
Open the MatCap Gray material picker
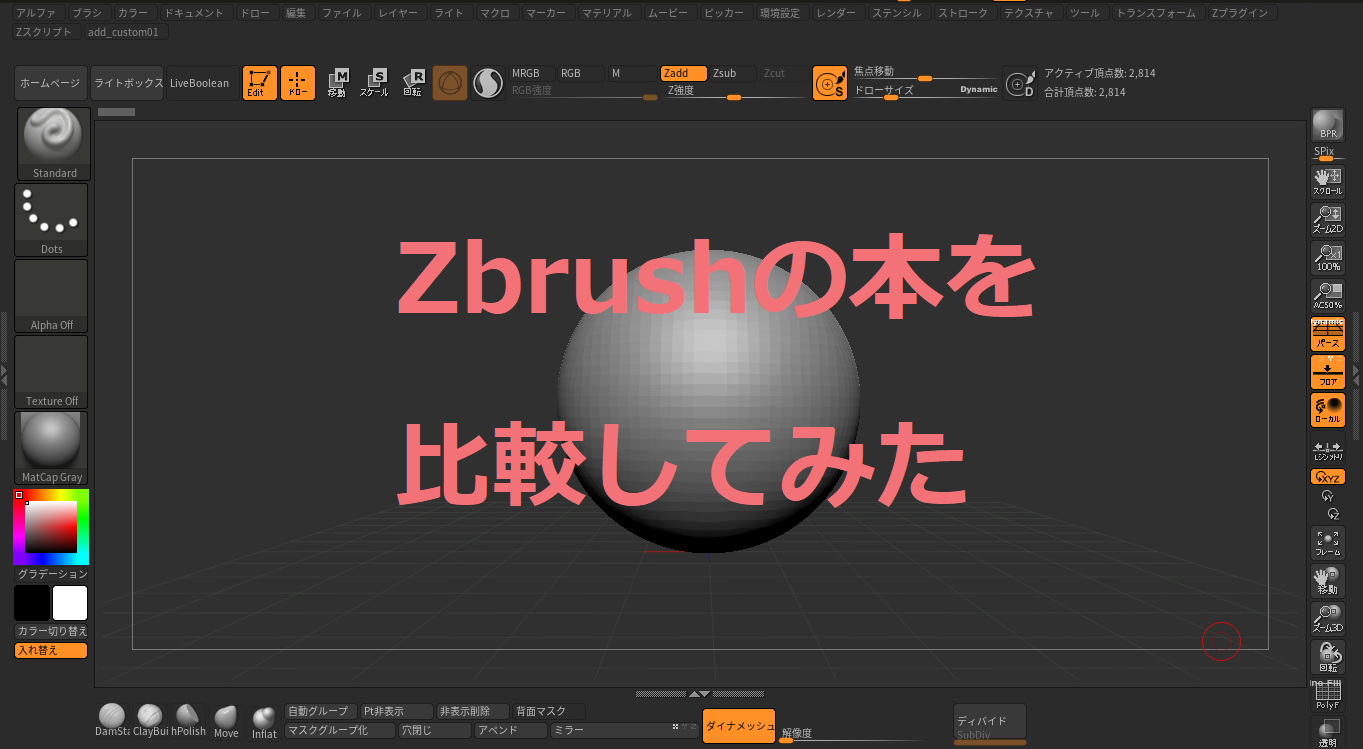[51, 448]
